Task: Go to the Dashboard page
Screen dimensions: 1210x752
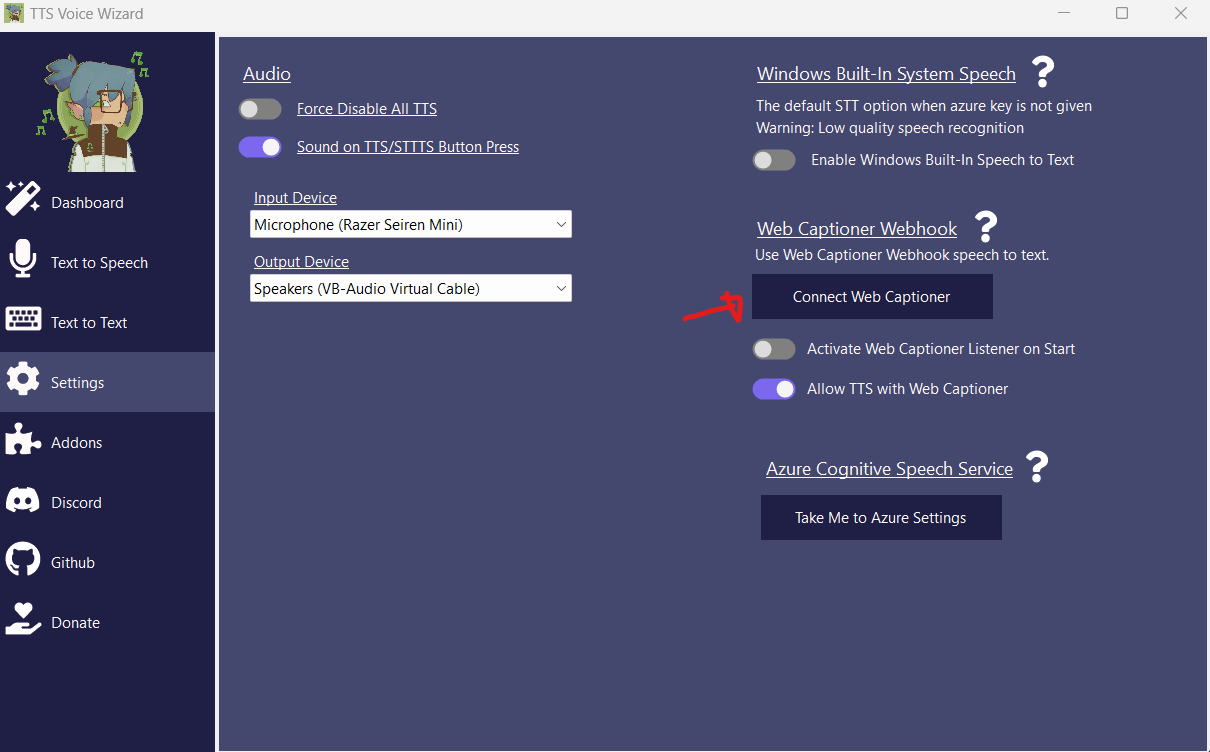Action: [107, 202]
